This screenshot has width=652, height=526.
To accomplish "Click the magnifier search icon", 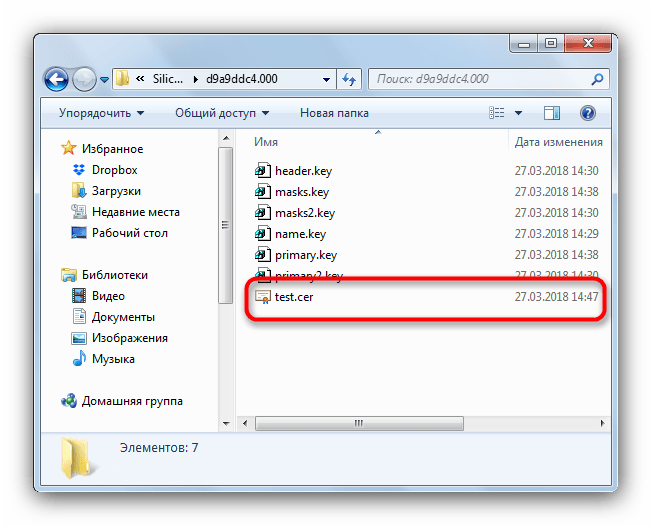I will click(597, 79).
